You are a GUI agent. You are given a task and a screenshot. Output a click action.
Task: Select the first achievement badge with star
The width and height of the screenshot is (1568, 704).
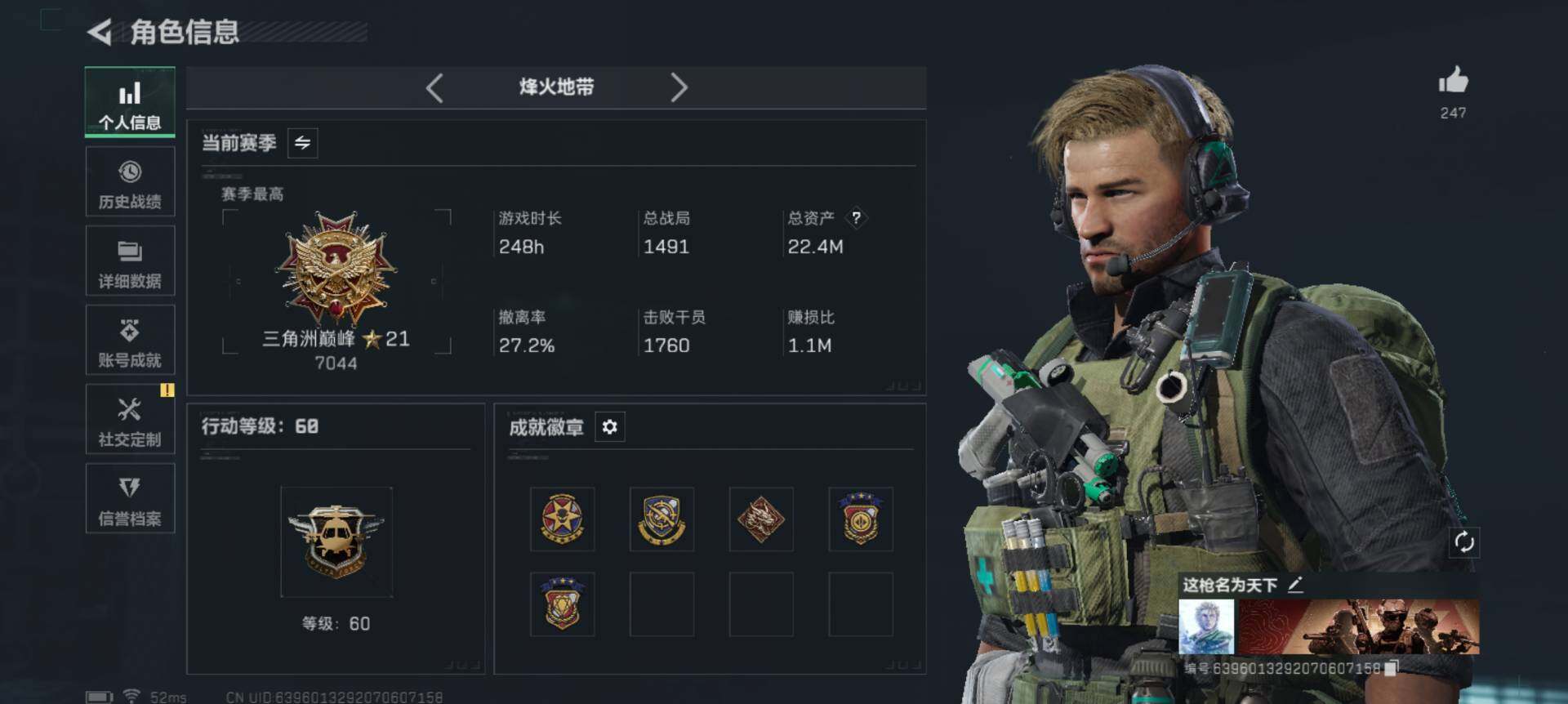[563, 519]
